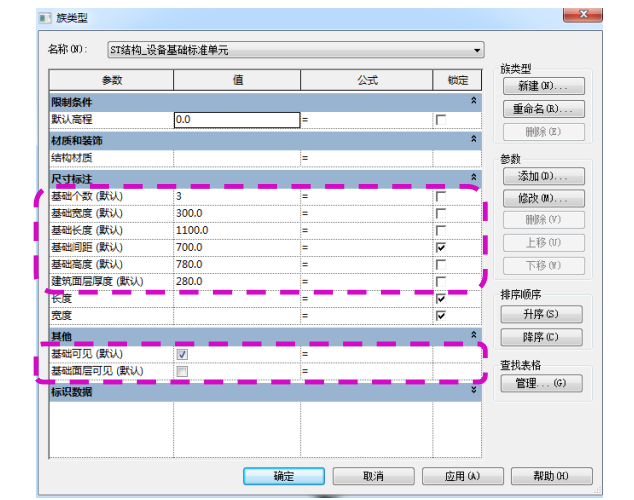Toggle the 基础可见 checkbox
The width and height of the screenshot is (634, 500).
point(182,354)
